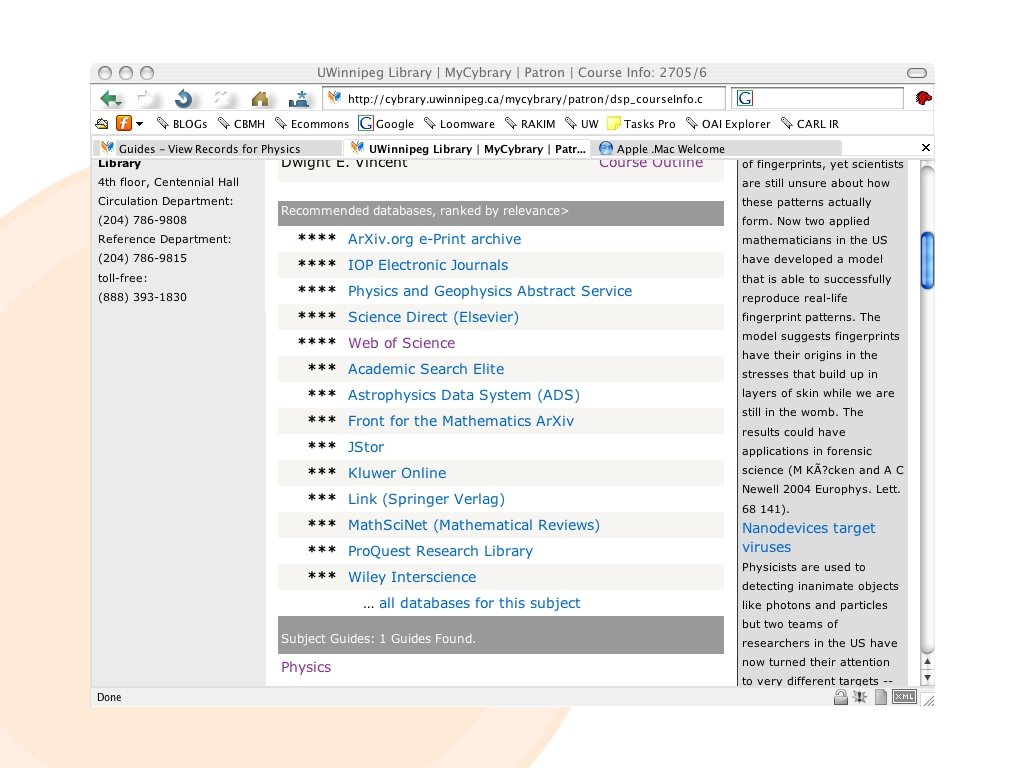Click the '(888) 393-1830' toll-free number
The image size is (1024, 768).
(x=142, y=297)
